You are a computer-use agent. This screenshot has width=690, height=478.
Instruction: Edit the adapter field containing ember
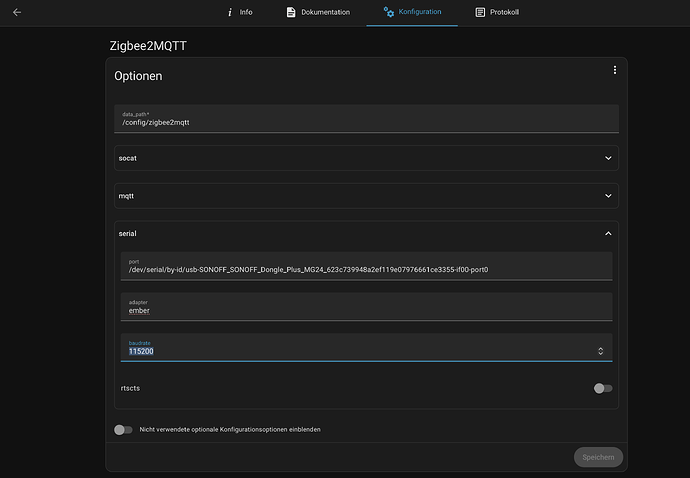[x=366, y=307]
